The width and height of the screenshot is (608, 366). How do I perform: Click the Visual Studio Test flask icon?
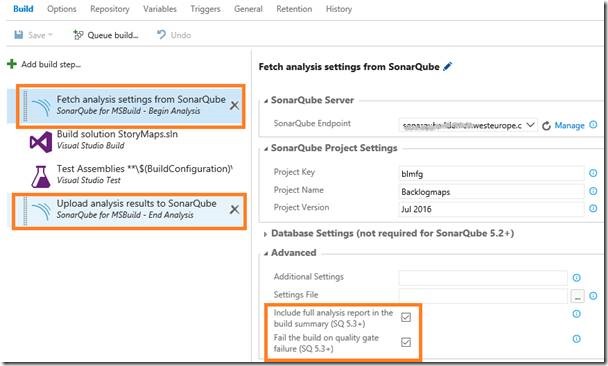pos(41,176)
